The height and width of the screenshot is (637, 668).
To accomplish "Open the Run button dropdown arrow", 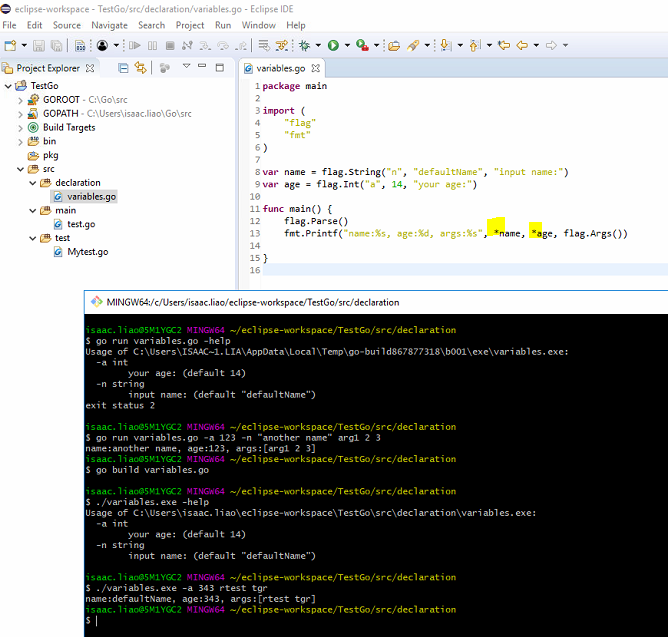I will [x=345, y=45].
